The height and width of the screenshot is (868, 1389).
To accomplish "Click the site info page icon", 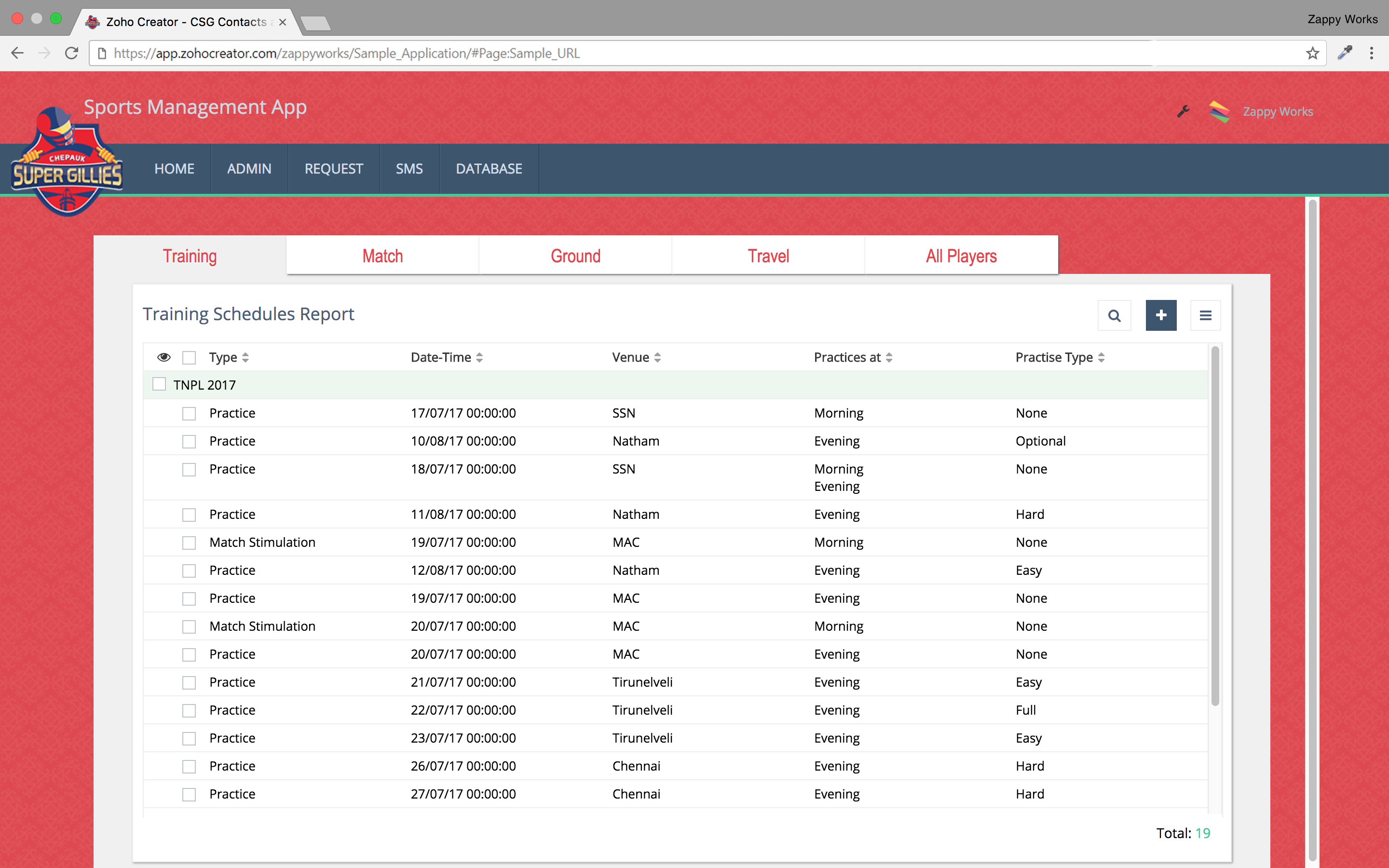I will [102, 54].
